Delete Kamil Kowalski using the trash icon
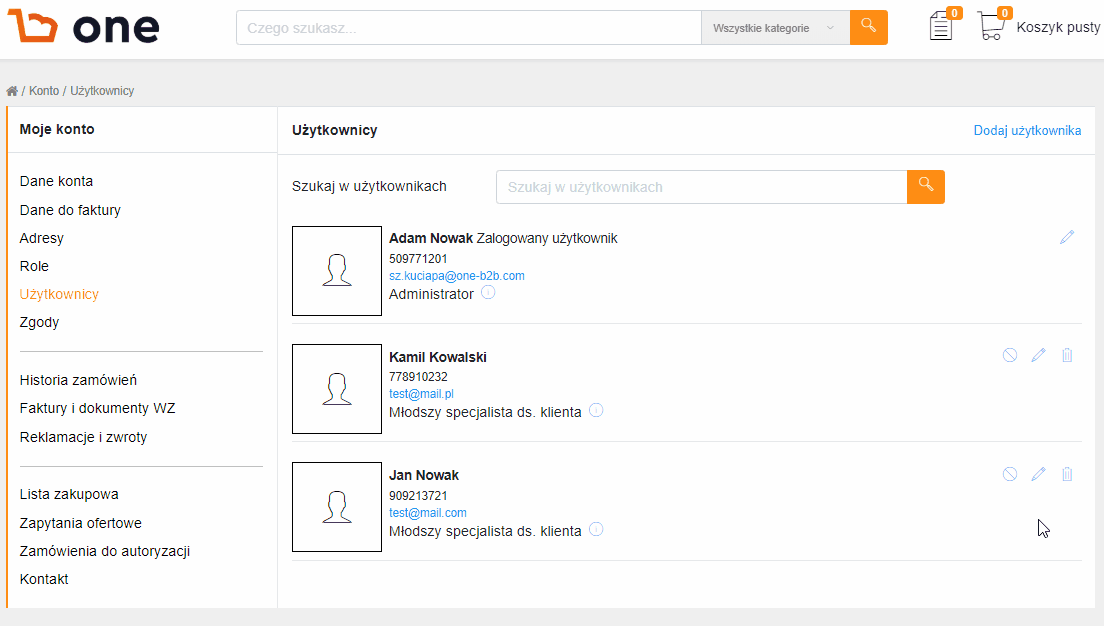1104x626 pixels. (1067, 355)
